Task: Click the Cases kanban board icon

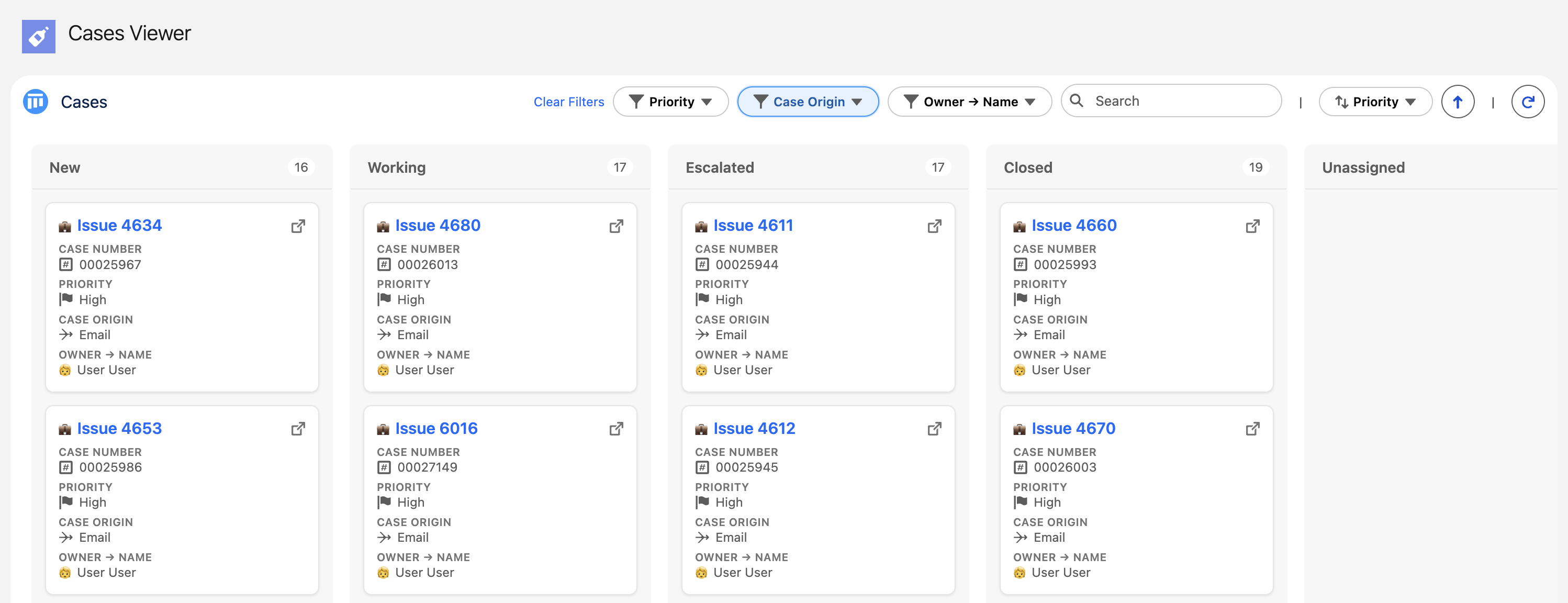Action: point(35,102)
